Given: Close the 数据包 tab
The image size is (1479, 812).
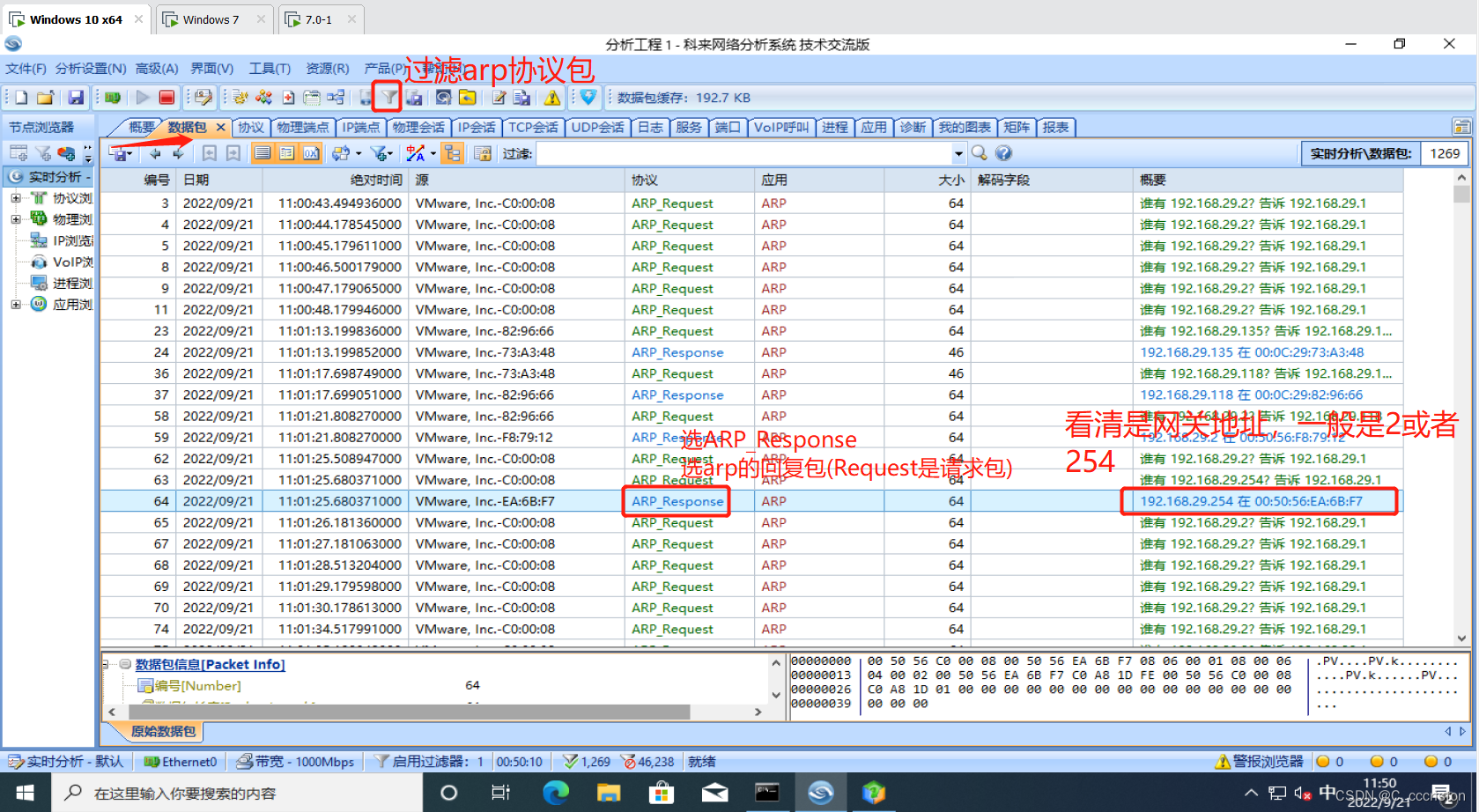Looking at the screenshot, I should coord(221,128).
